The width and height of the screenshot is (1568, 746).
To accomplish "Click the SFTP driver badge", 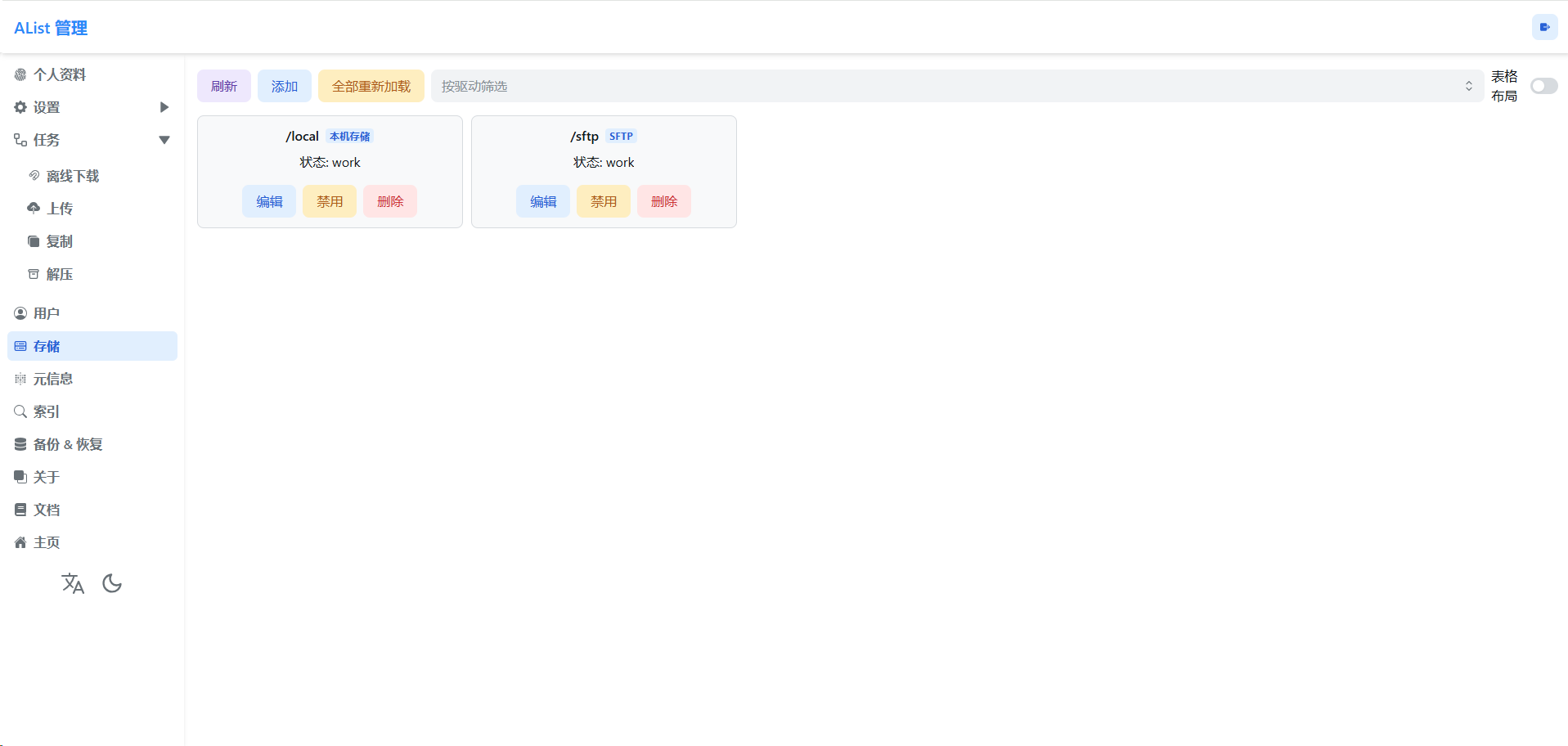I will click(621, 137).
